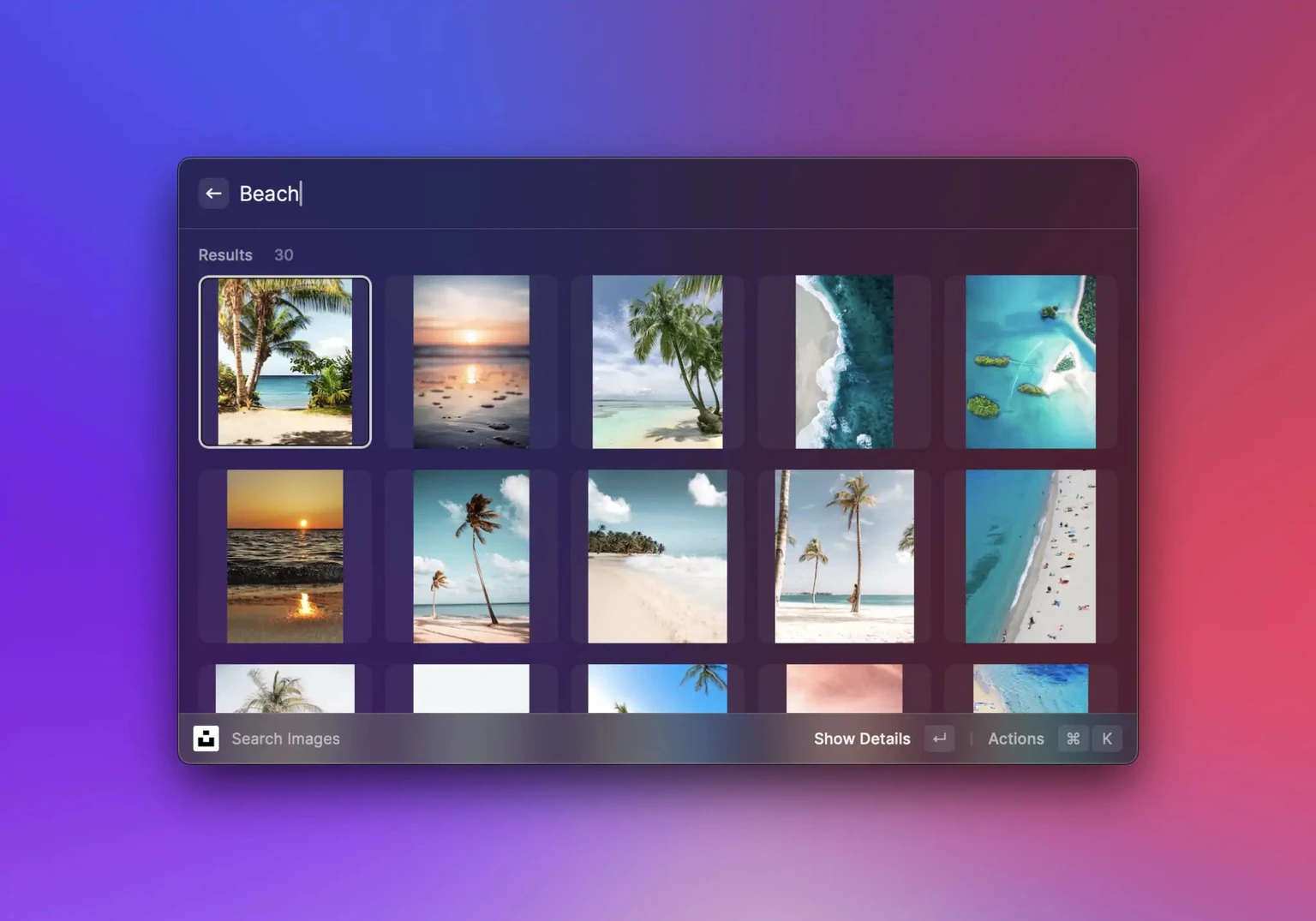
Task: Choose the leaning palm on white sand photo
Action: pyautogui.click(x=657, y=362)
